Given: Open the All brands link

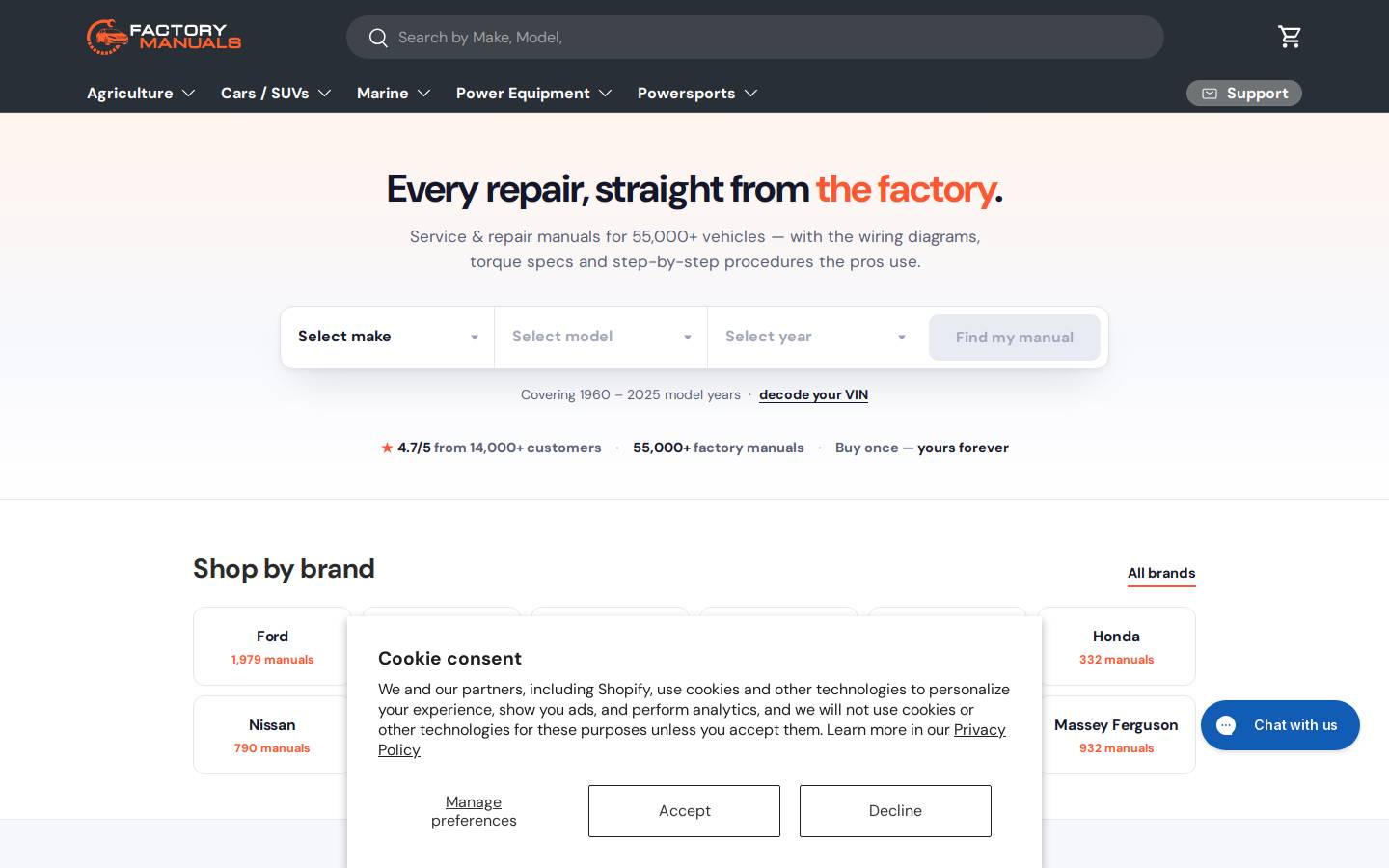Looking at the screenshot, I should point(1161,573).
